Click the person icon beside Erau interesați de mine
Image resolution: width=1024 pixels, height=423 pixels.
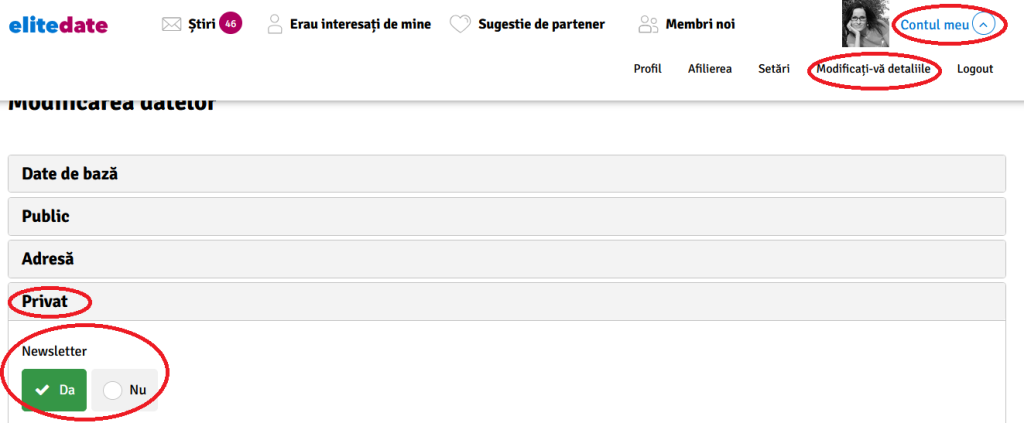click(276, 24)
